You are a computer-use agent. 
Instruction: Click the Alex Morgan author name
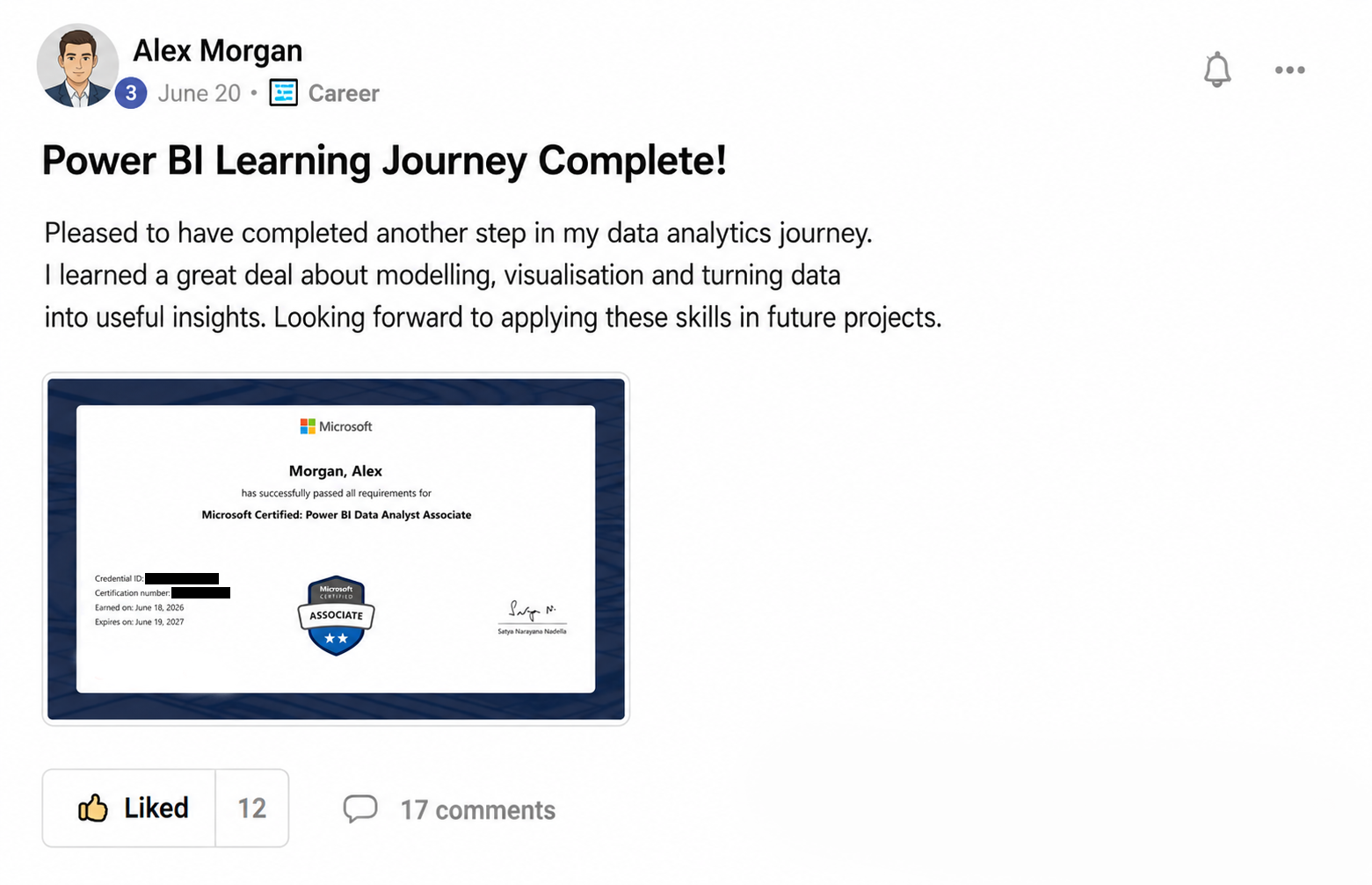pyautogui.click(x=217, y=51)
